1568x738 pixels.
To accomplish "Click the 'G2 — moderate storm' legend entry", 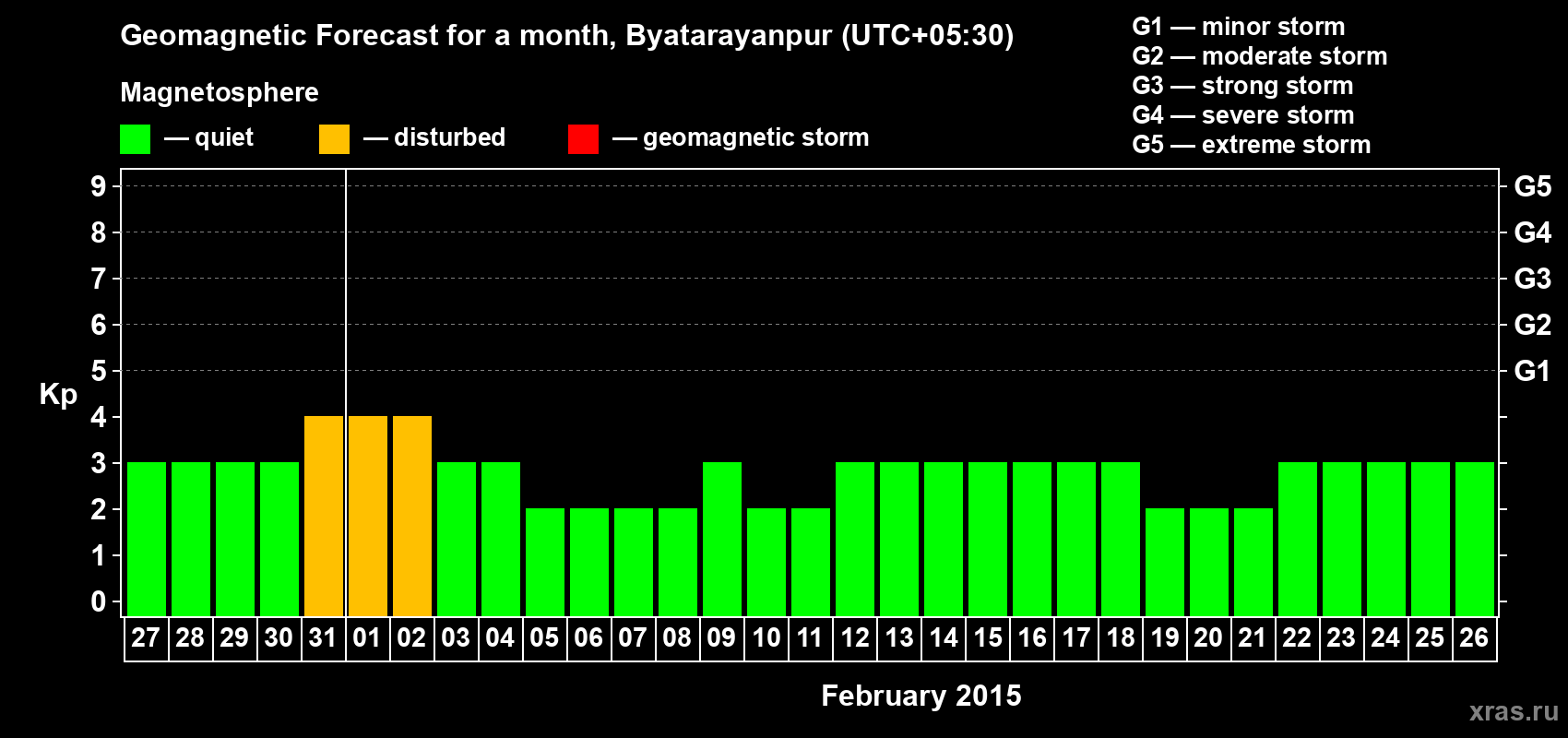I will (1260, 56).
